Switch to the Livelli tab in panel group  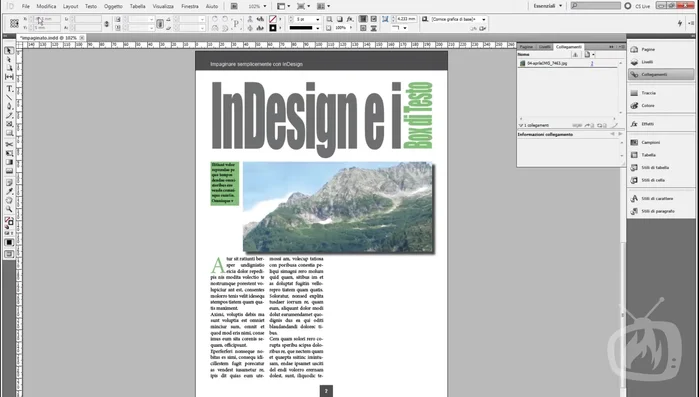click(544, 47)
